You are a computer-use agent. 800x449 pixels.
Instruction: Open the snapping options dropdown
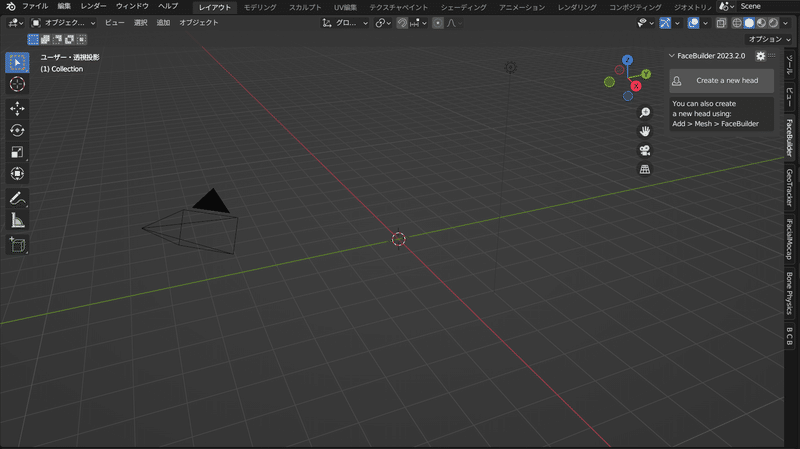(x=418, y=23)
